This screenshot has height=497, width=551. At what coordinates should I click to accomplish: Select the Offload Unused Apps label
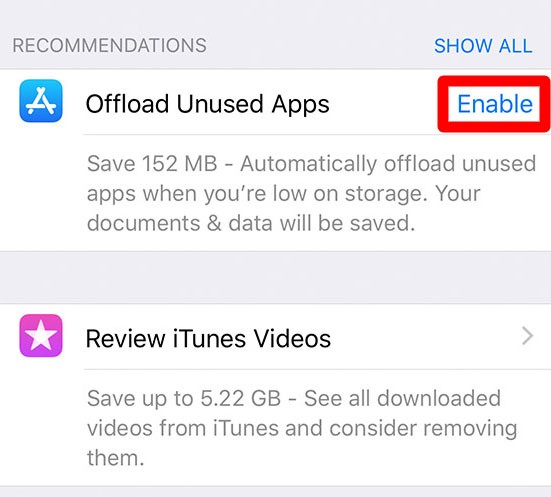207,104
